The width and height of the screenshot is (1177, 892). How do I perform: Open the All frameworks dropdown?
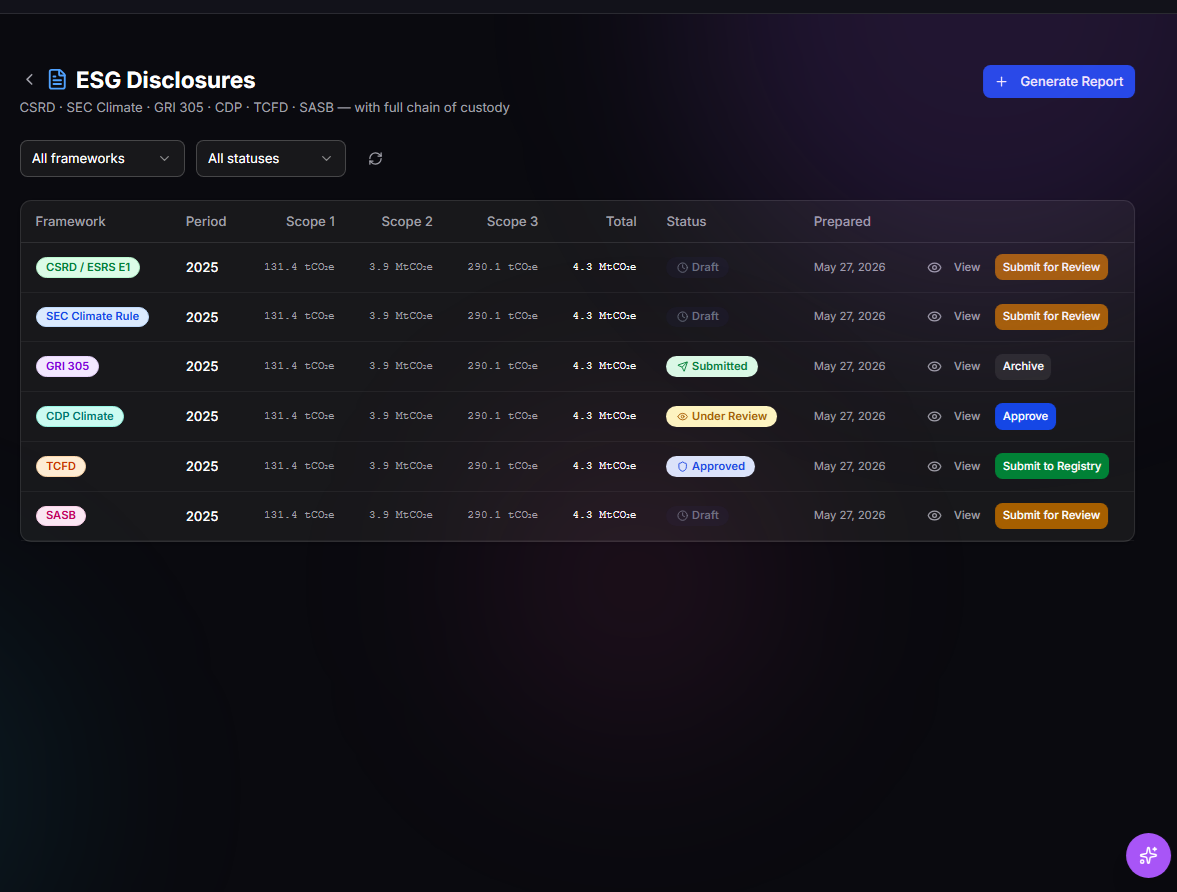click(102, 158)
